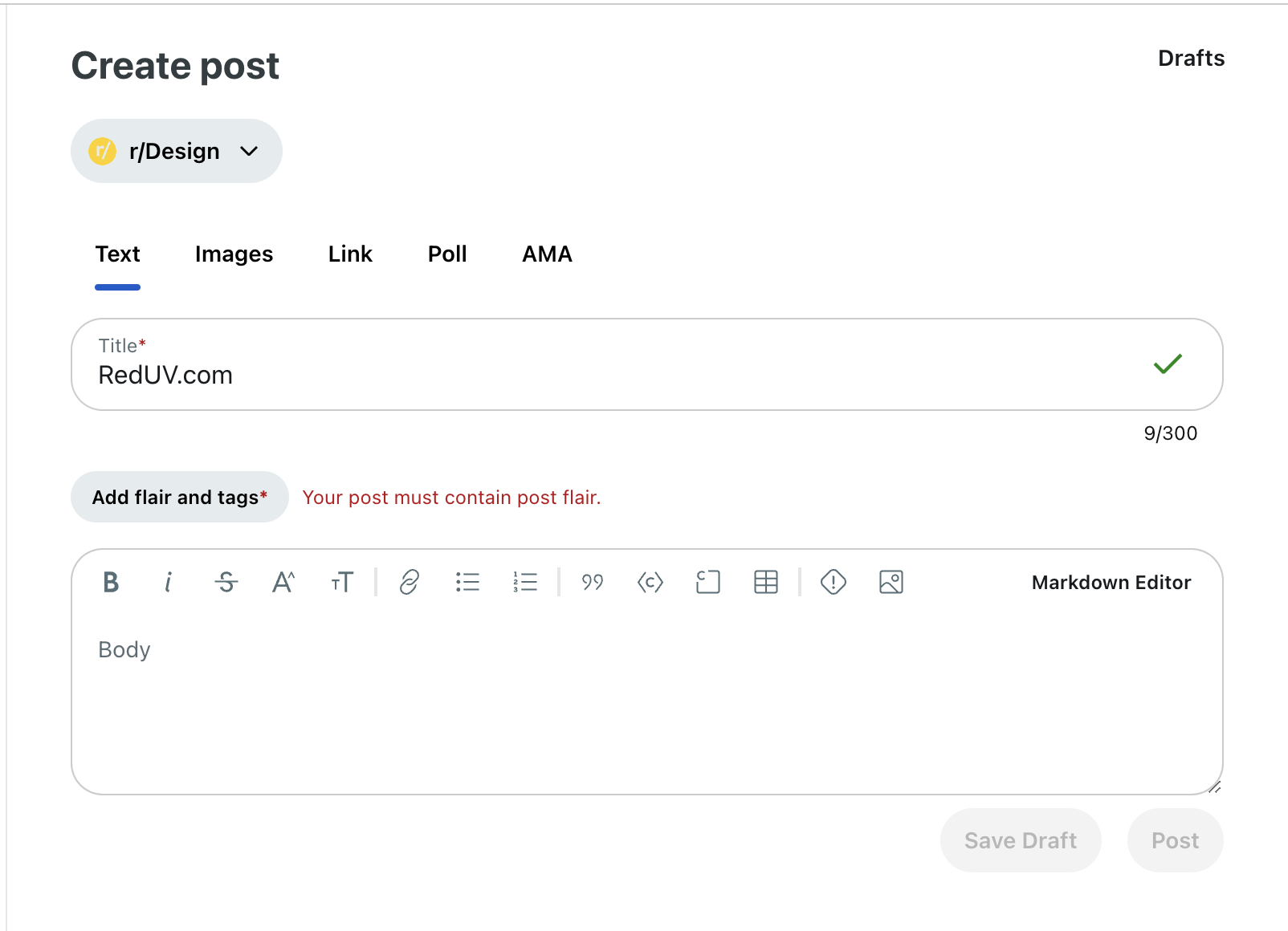Click the 'Your post must contain post flair.' message
This screenshot has height=931, width=1288.
(x=451, y=498)
